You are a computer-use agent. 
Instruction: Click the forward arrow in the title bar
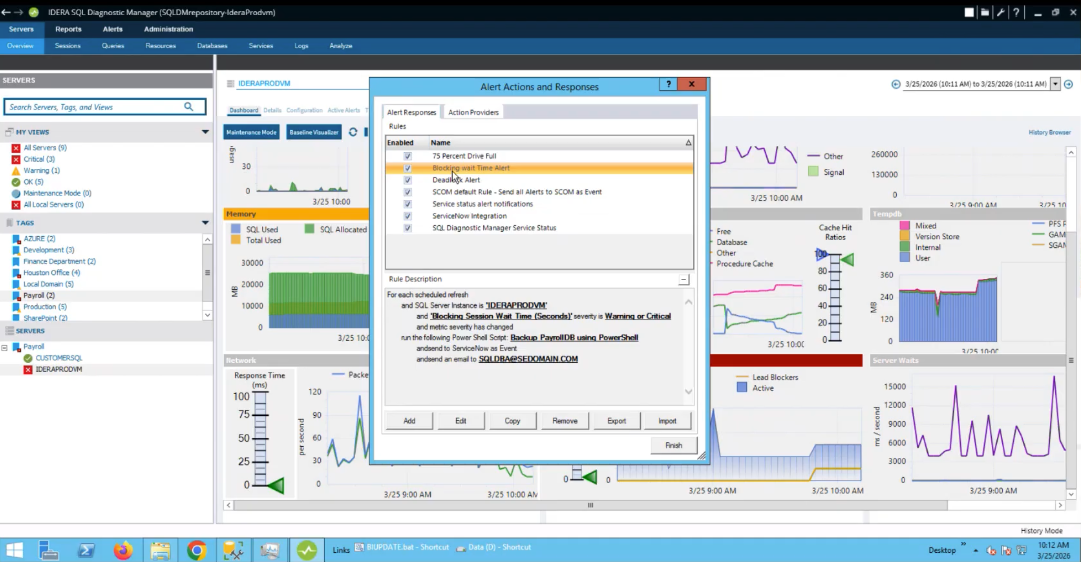(x=19, y=12)
